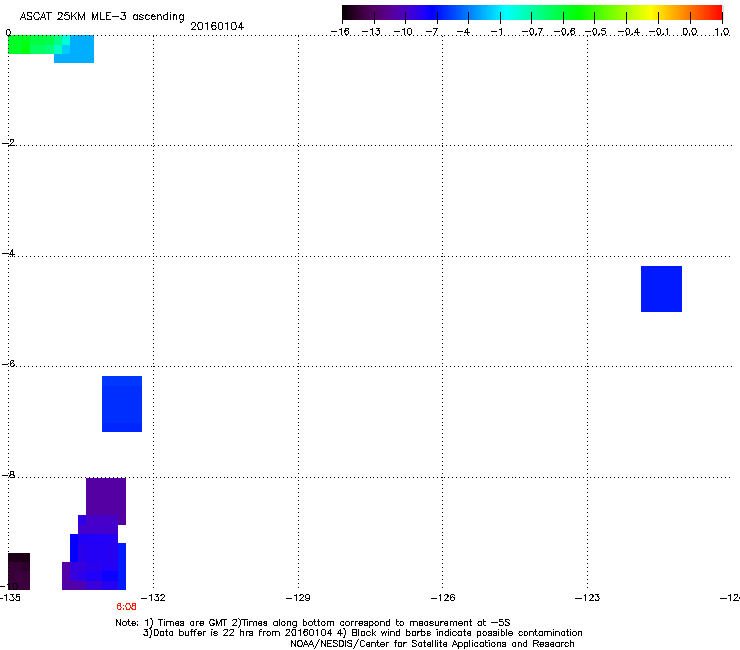This screenshot has width=740, height=650.
Task: Click longitude axis label -126
Action: (x=443, y=598)
